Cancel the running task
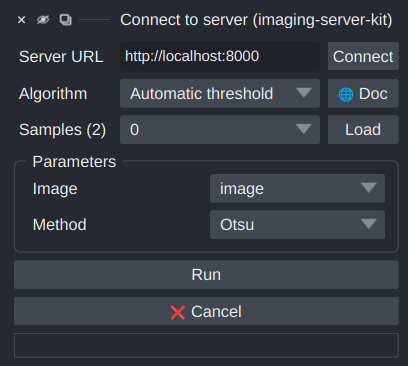 [x=206, y=311]
